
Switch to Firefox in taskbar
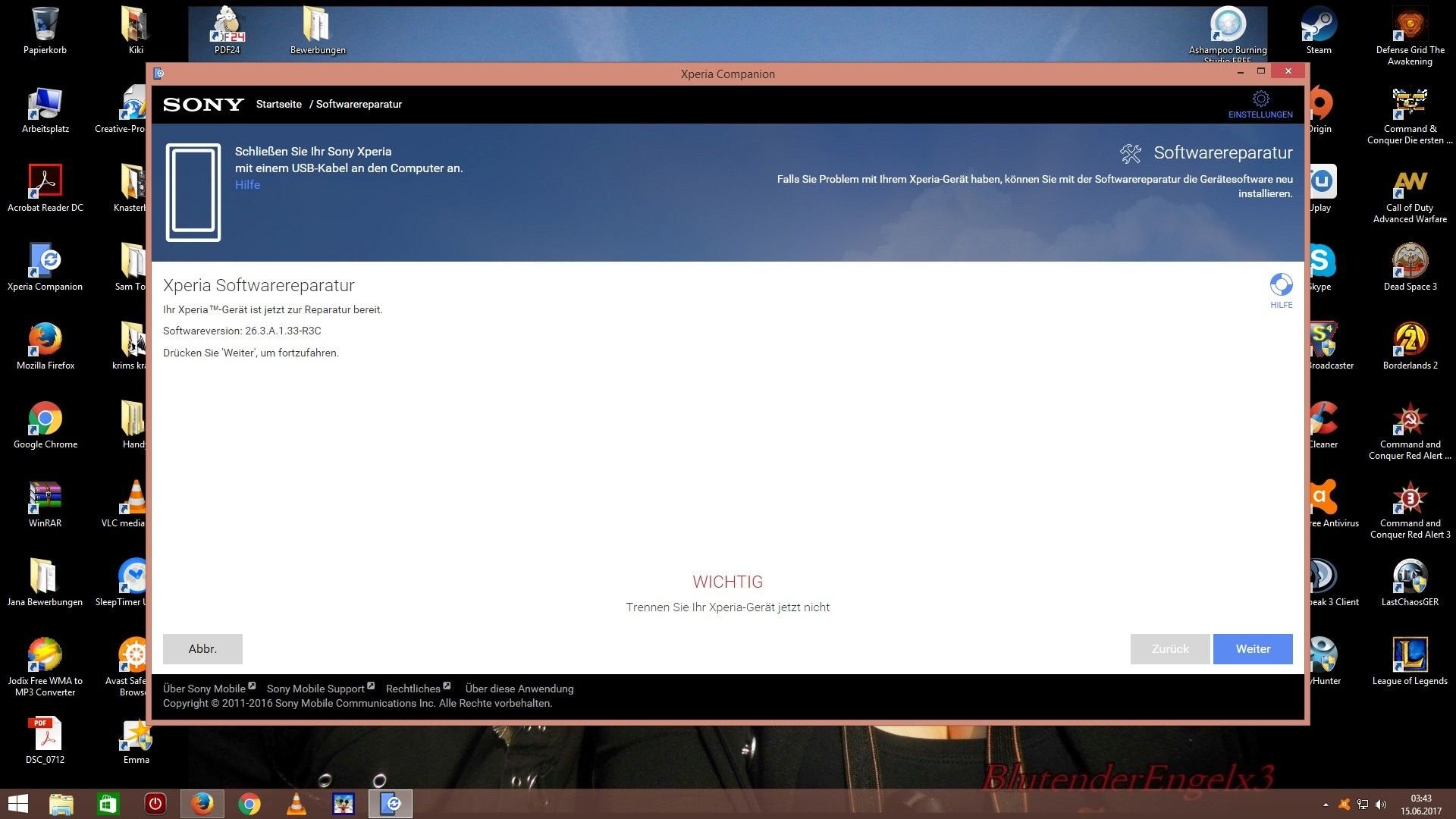click(x=202, y=804)
